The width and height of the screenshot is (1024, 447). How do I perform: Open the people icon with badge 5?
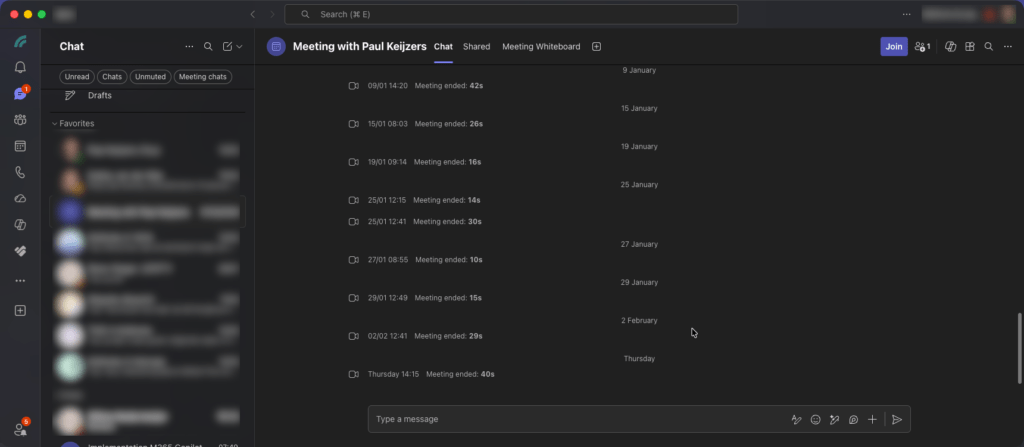20,429
